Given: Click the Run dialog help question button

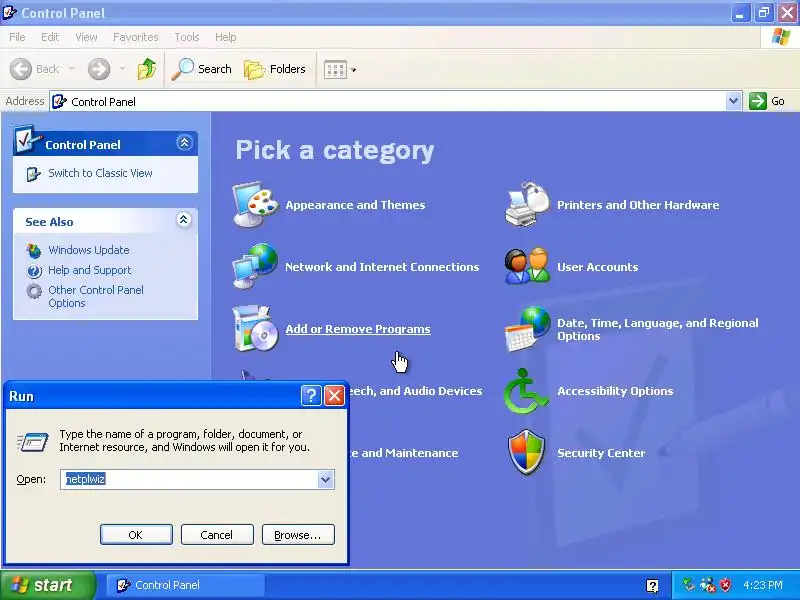Looking at the screenshot, I should pos(311,395).
